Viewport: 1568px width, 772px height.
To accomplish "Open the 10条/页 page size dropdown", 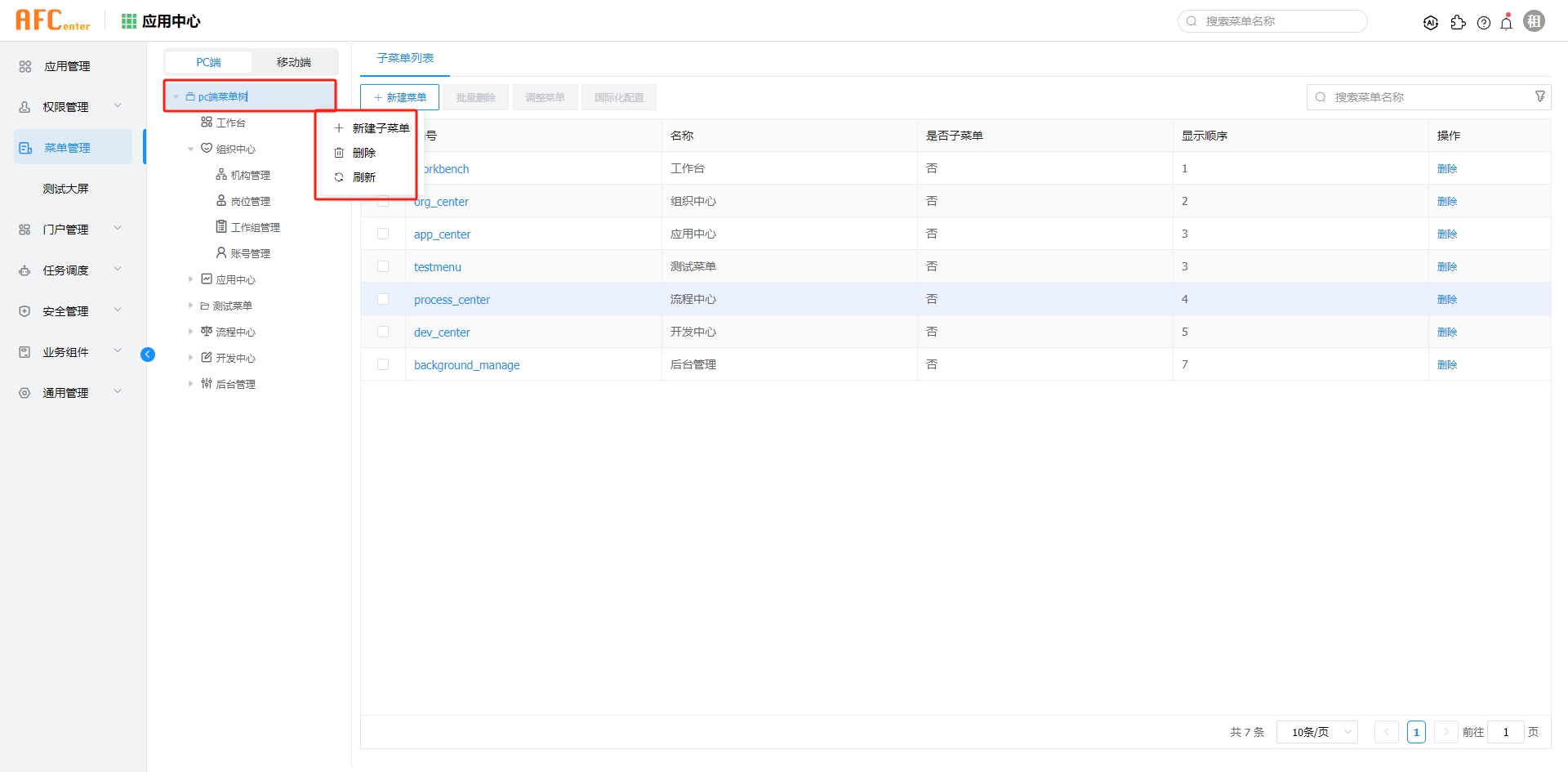I will pos(1316,732).
